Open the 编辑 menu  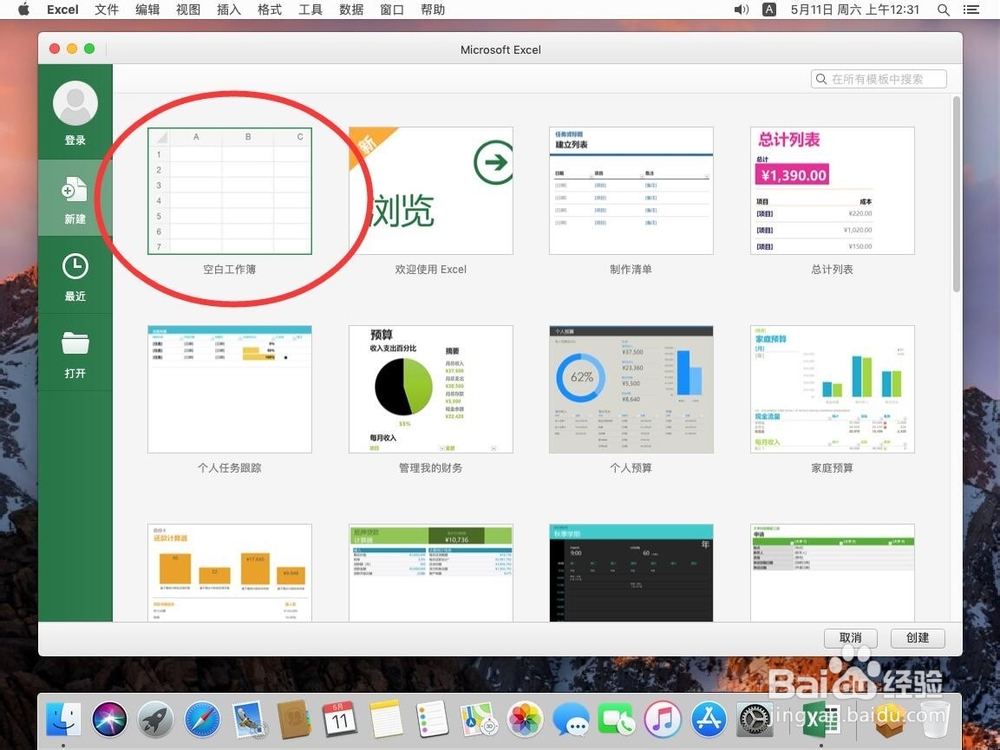147,10
